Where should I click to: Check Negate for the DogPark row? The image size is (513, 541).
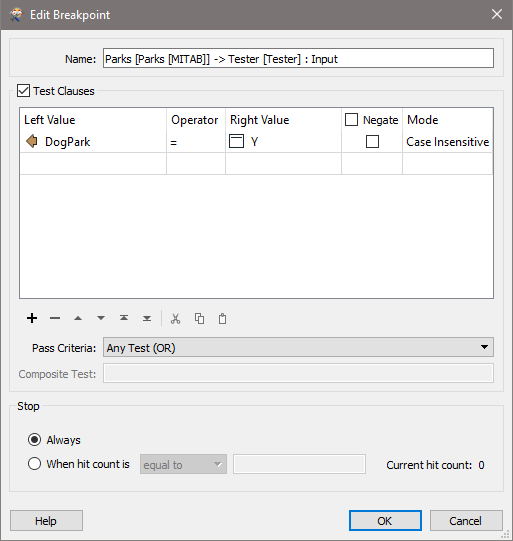tap(372, 141)
